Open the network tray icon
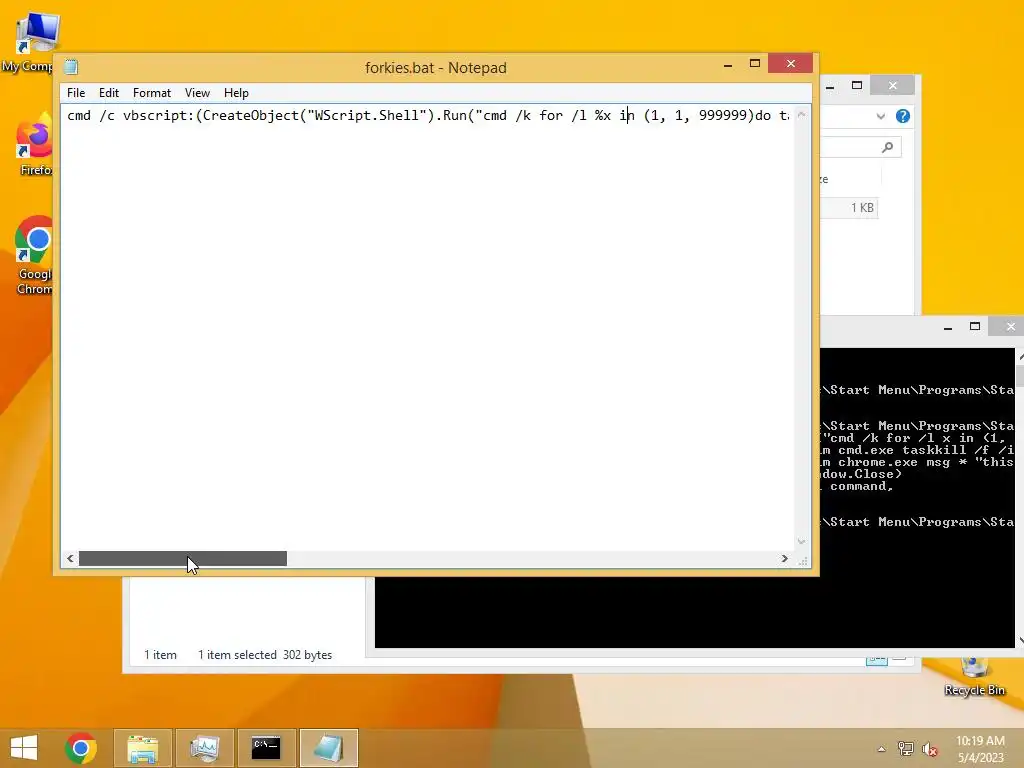Image resolution: width=1024 pixels, height=768 pixels. point(905,749)
